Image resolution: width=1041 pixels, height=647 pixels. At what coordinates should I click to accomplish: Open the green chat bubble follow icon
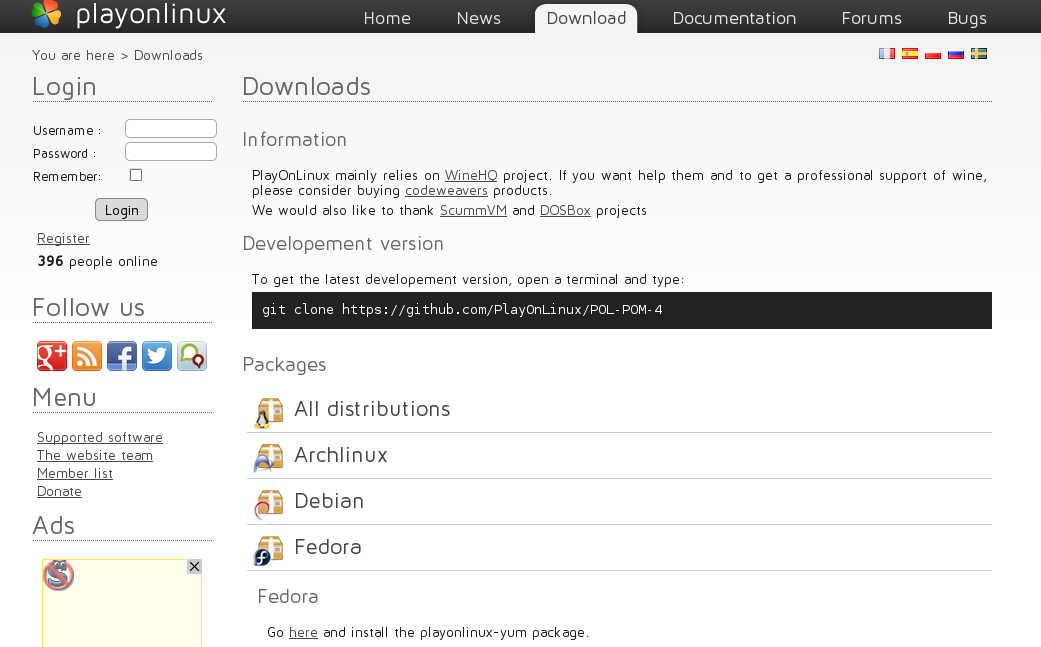tap(192, 356)
